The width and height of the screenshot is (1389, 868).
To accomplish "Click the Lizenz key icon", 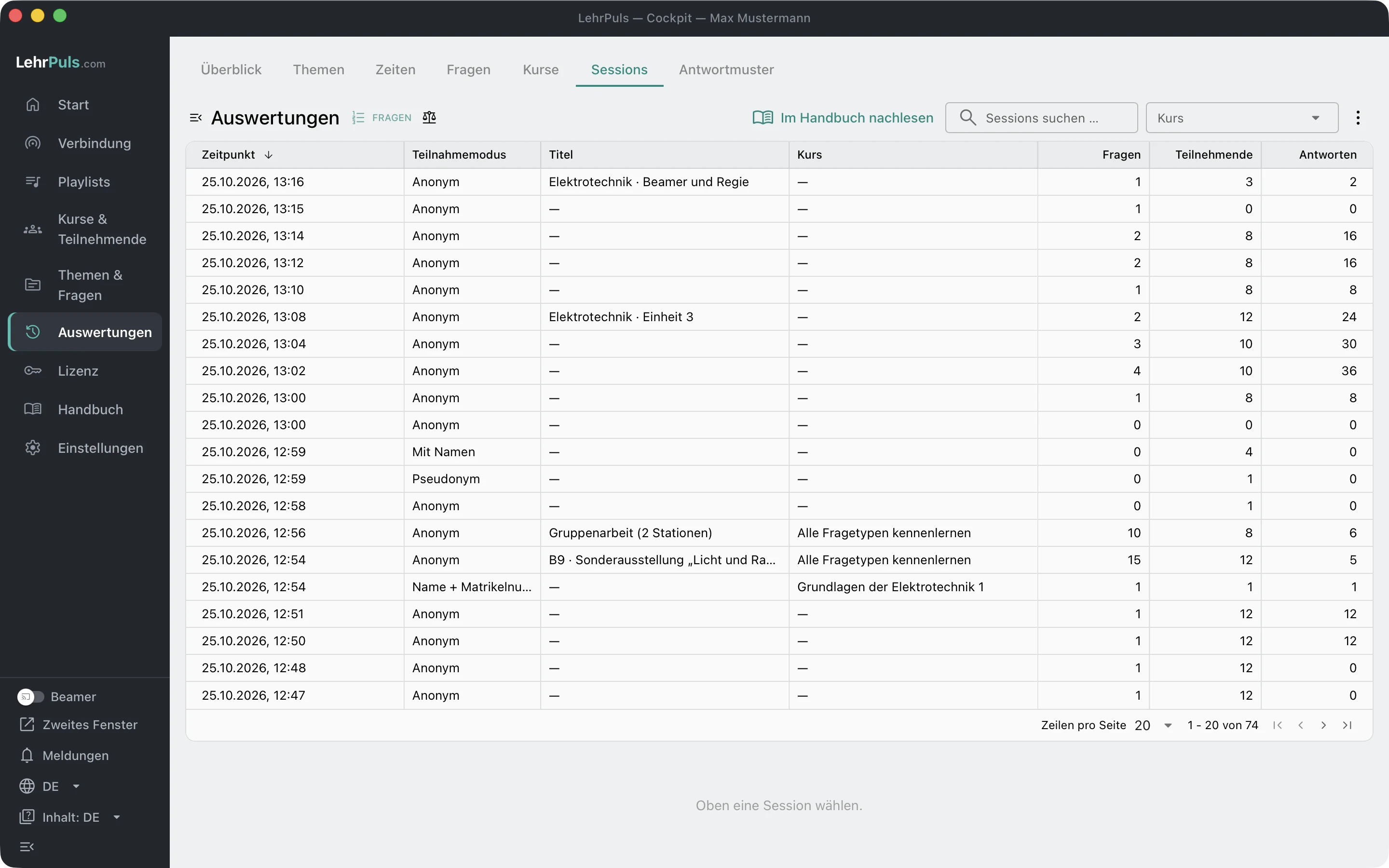I will point(33,371).
